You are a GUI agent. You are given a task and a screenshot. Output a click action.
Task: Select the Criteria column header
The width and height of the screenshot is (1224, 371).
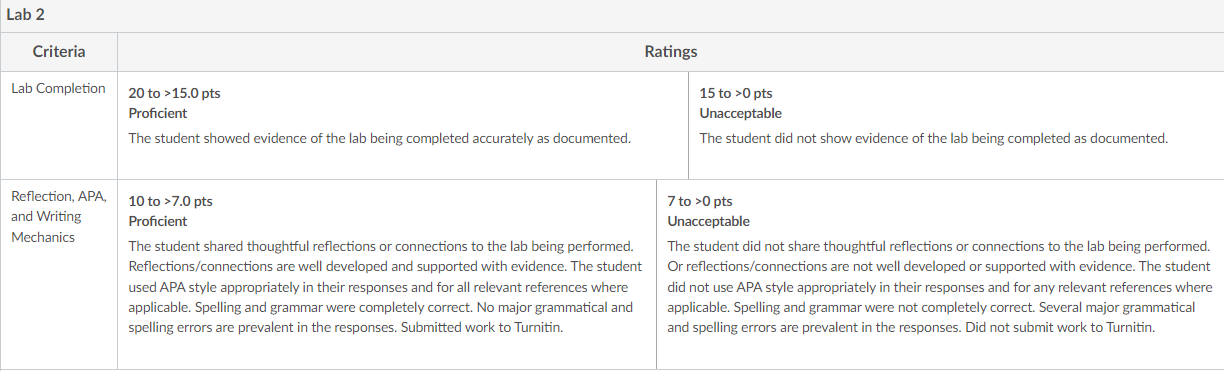click(x=59, y=52)
